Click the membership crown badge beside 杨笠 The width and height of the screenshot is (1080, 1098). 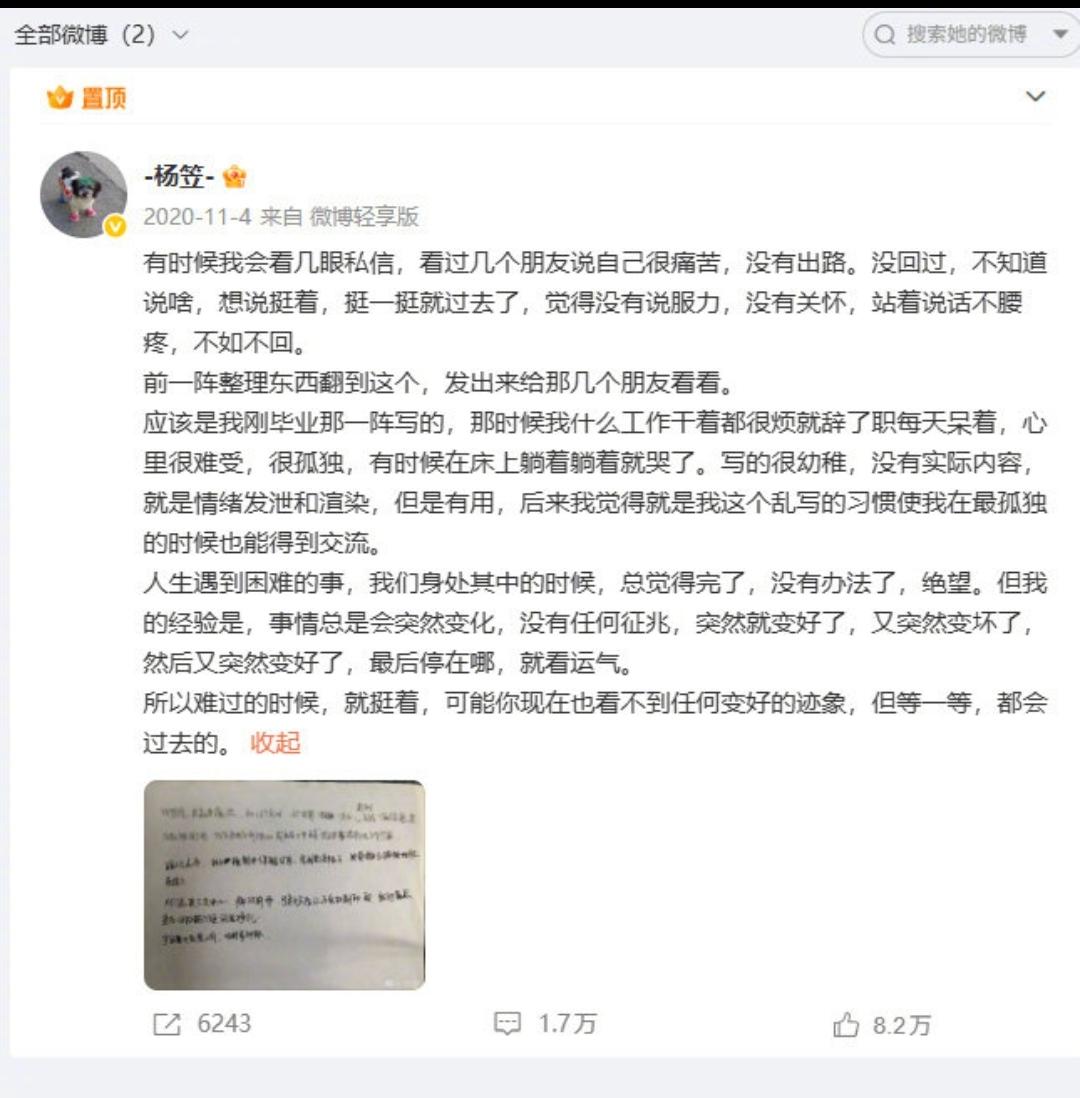coord(234,176)
